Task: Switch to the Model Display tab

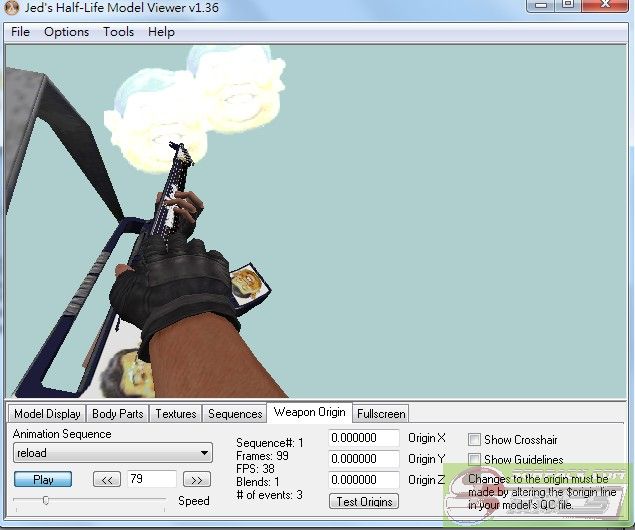Action: (47, 414)
